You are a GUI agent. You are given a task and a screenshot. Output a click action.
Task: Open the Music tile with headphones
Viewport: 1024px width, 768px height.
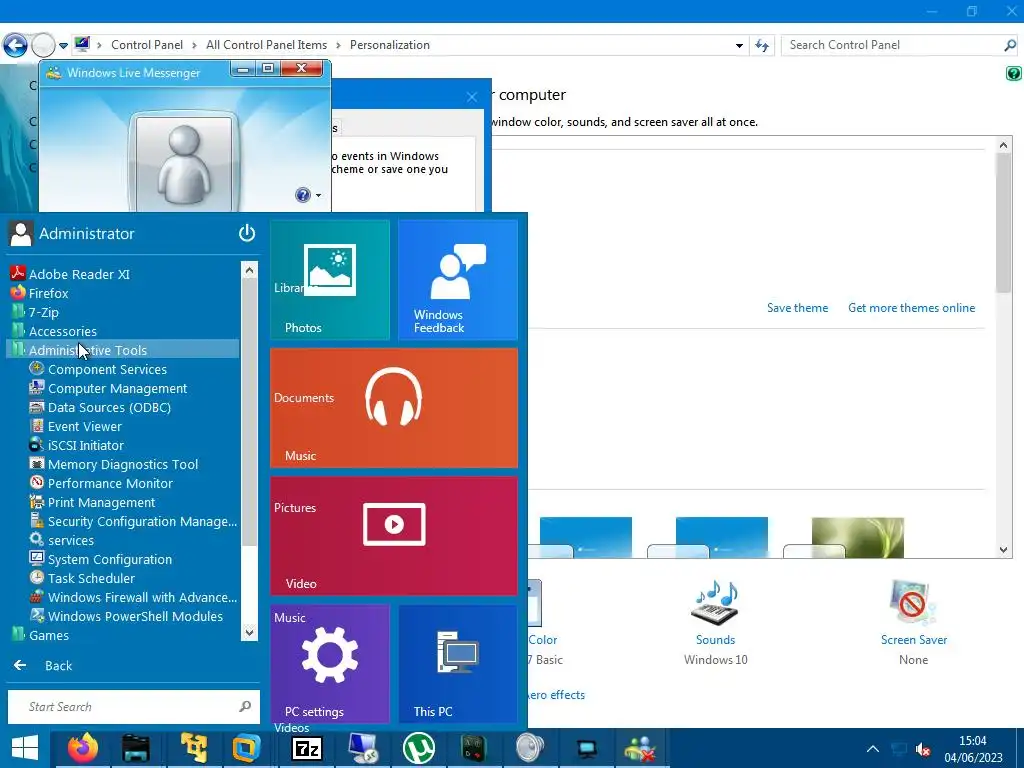394,408
